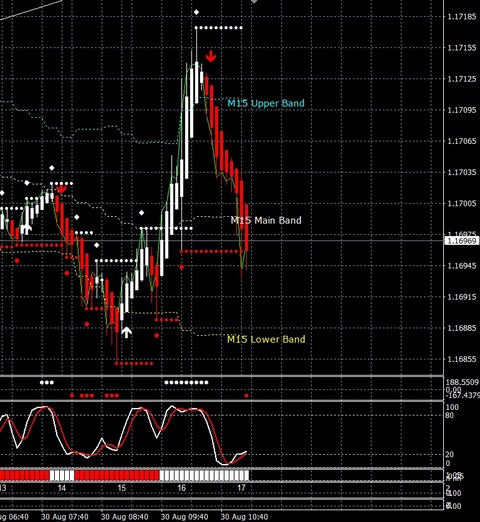Click the current price tag 1.16969

click(x=462, y=240)
